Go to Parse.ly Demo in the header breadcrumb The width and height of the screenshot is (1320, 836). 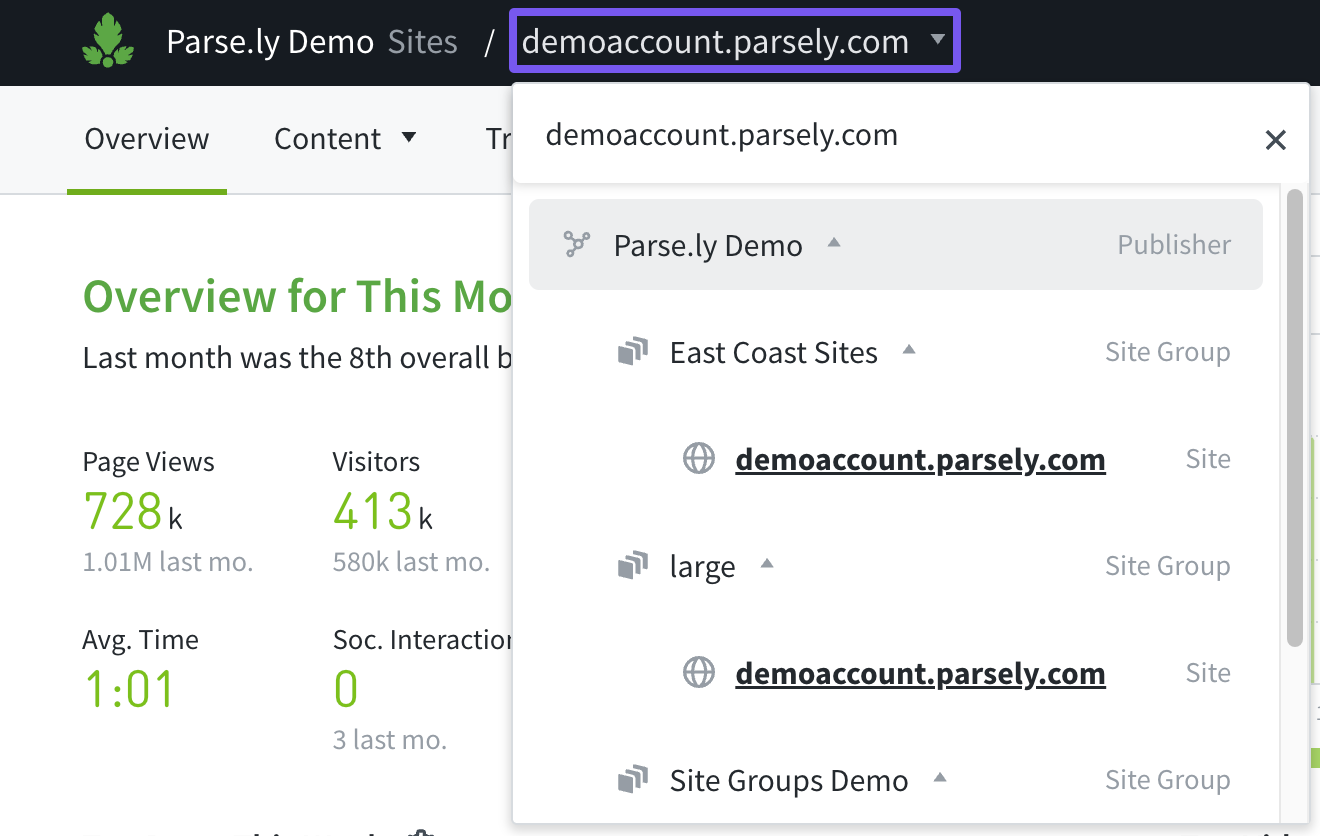270,42
